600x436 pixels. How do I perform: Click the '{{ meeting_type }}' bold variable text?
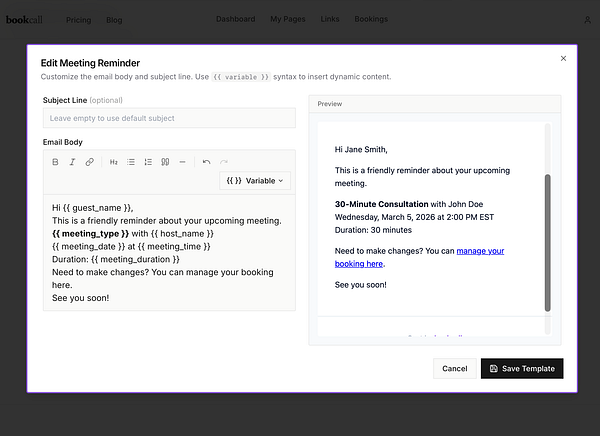point(90,234)
